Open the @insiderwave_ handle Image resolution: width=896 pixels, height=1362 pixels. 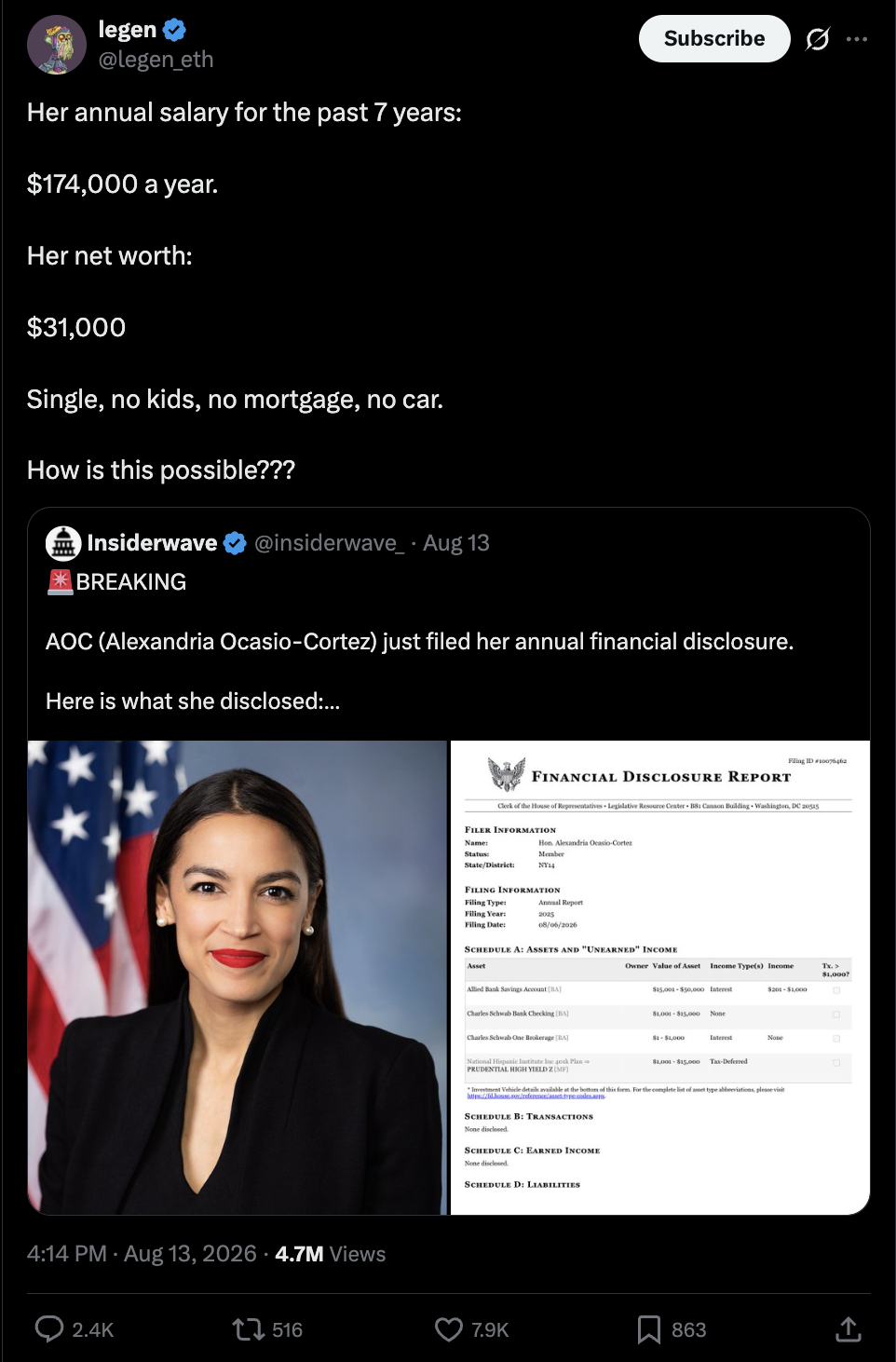[330, 543]
